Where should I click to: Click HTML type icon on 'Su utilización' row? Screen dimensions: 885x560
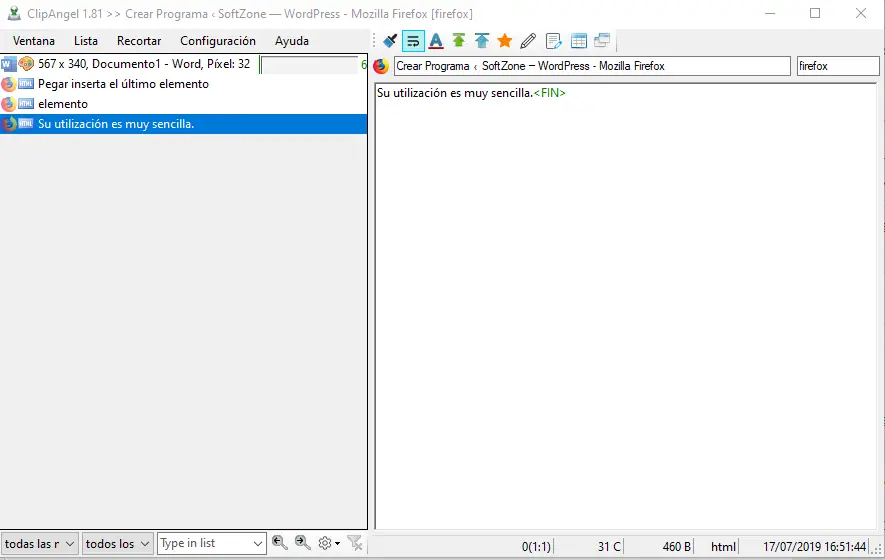26,124
